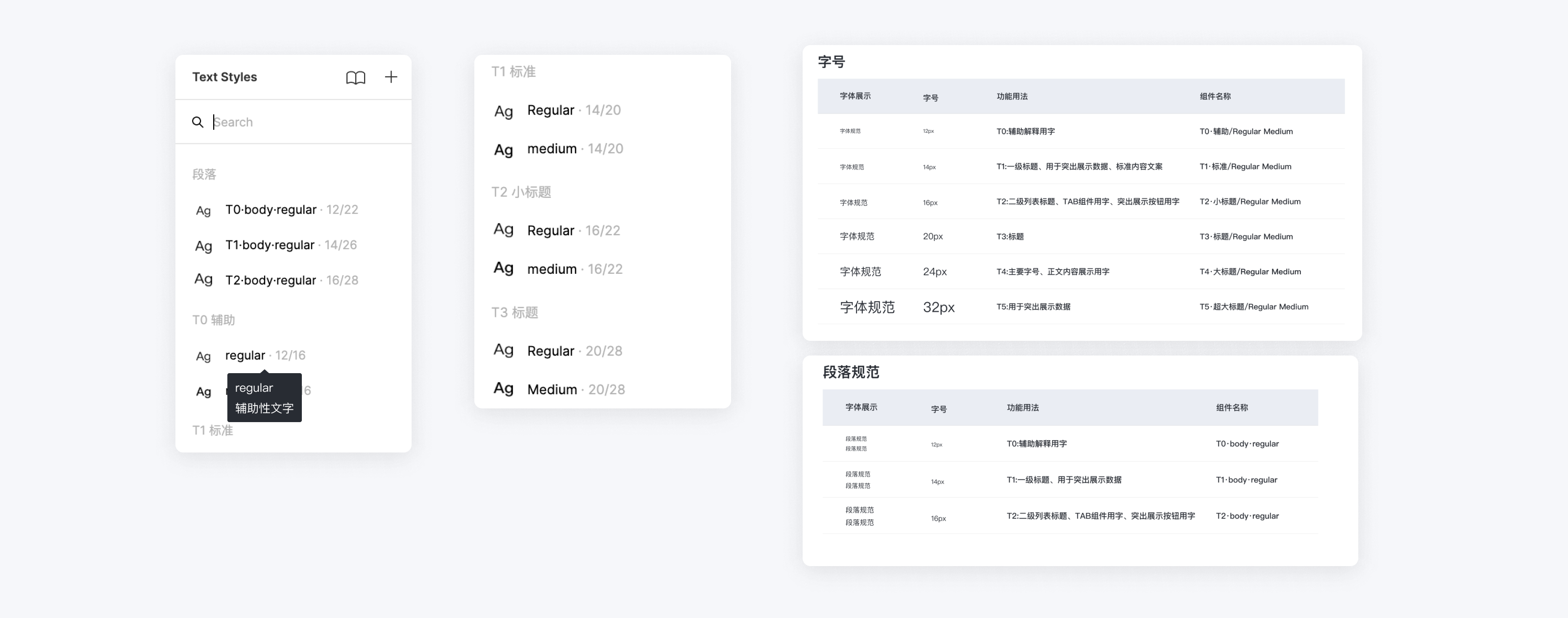Click Ag preview of T0·body·regular style
1568x618 pixels.
click(203, 211)
